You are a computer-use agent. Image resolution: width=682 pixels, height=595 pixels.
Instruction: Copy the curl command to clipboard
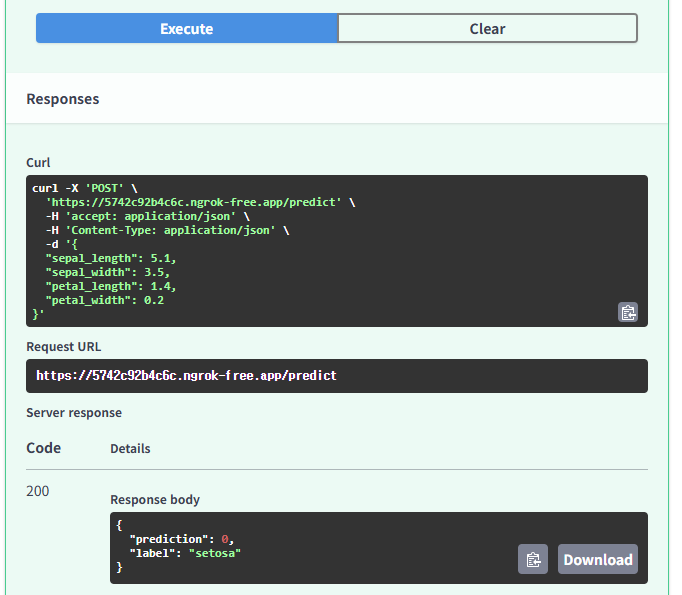[627, 312]
